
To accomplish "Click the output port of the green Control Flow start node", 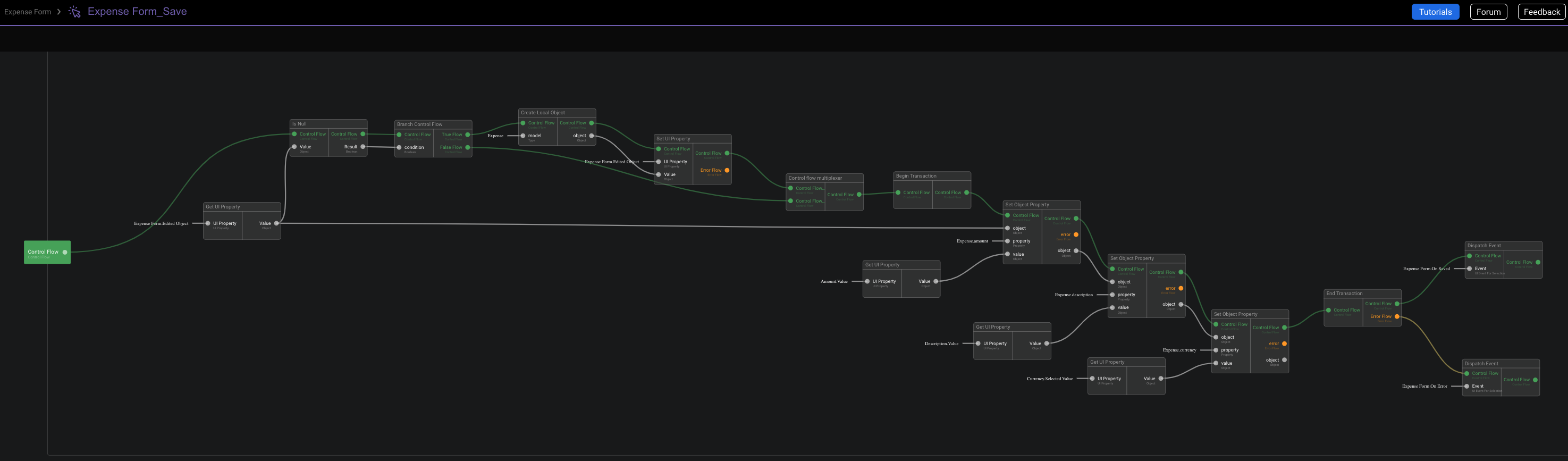I will tap(65, 252).
